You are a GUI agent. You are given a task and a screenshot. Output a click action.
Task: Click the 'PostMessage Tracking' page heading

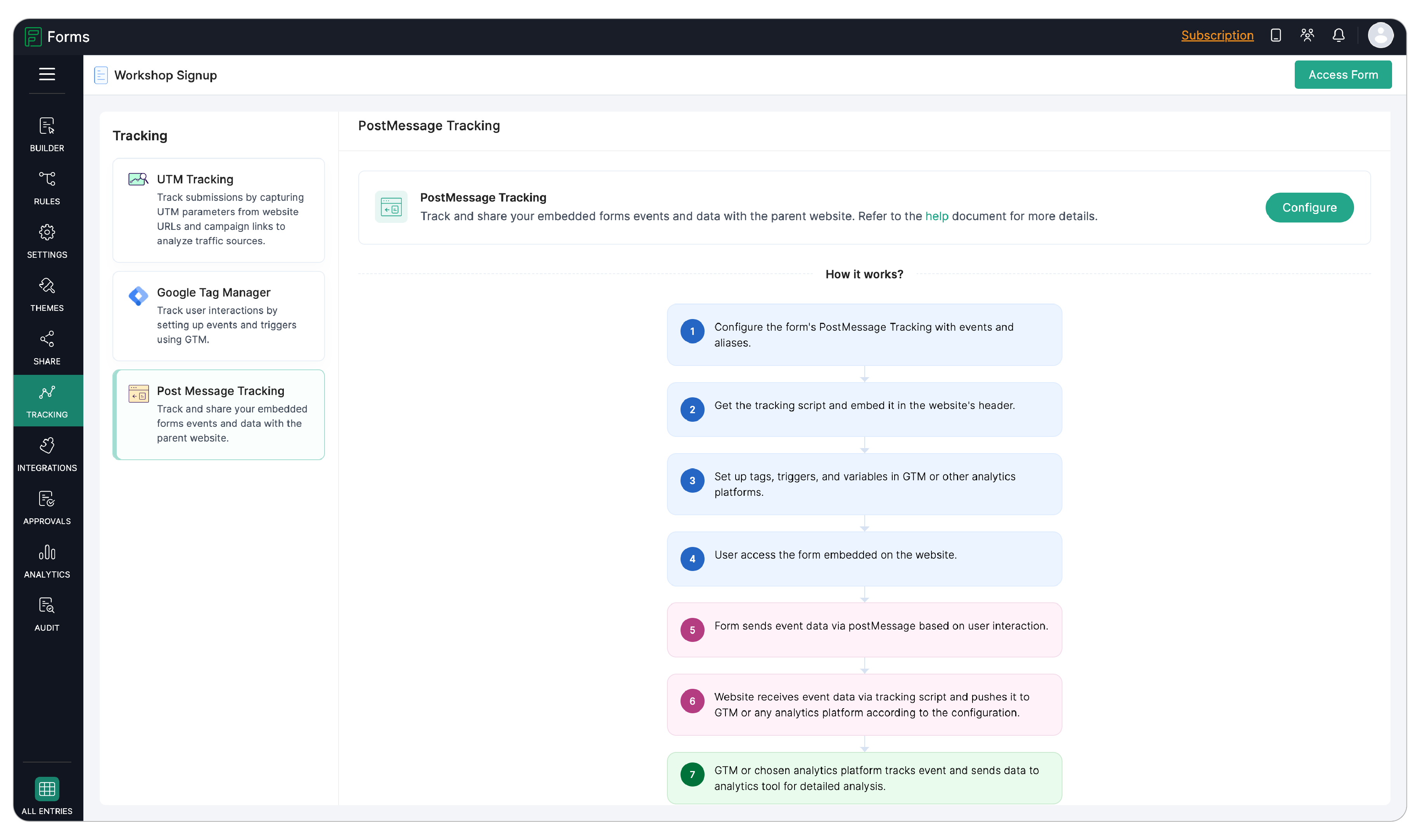point(428,126)
